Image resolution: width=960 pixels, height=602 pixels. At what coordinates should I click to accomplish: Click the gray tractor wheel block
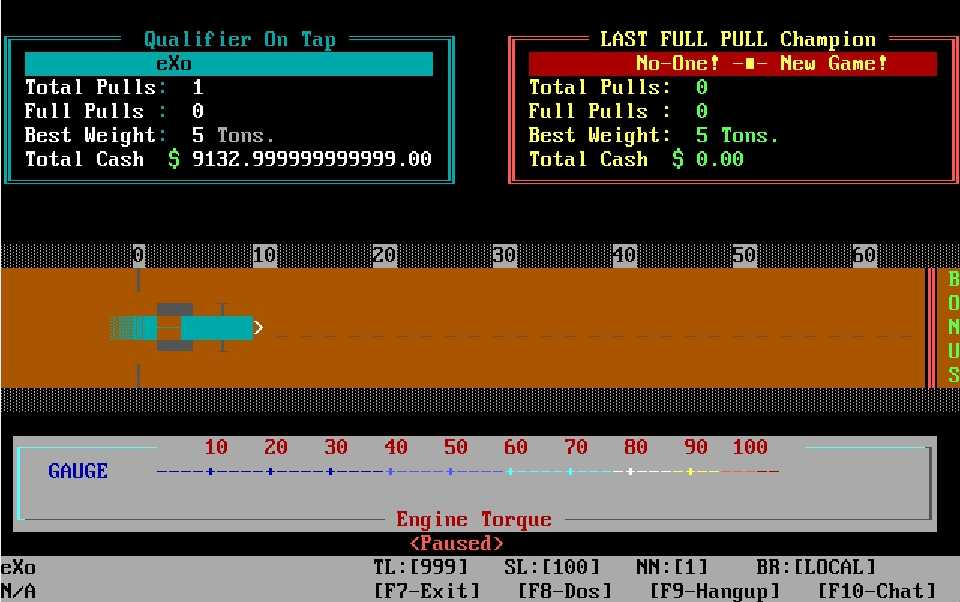pos(175,326)
